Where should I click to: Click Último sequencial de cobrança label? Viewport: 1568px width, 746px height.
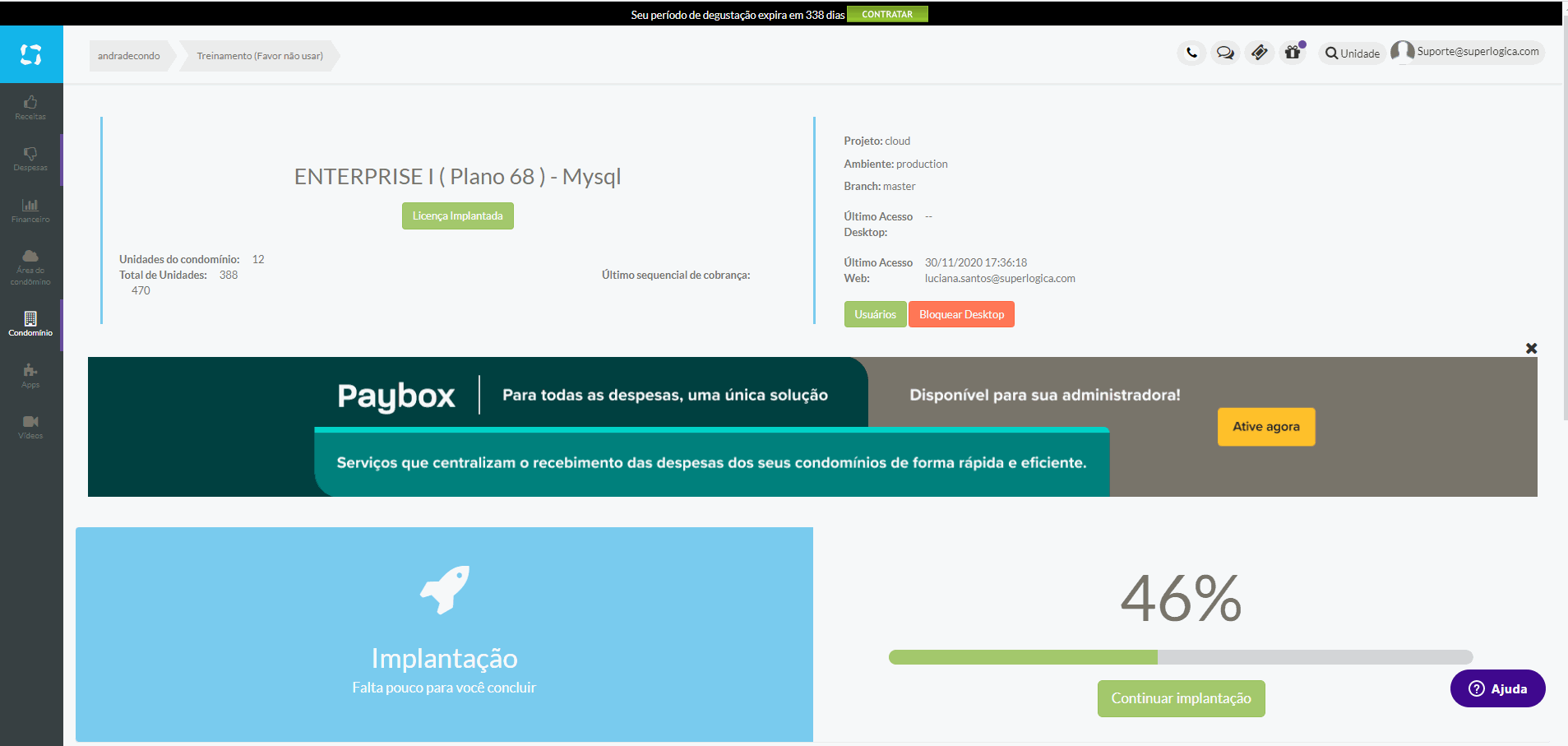tap(676, 276)
